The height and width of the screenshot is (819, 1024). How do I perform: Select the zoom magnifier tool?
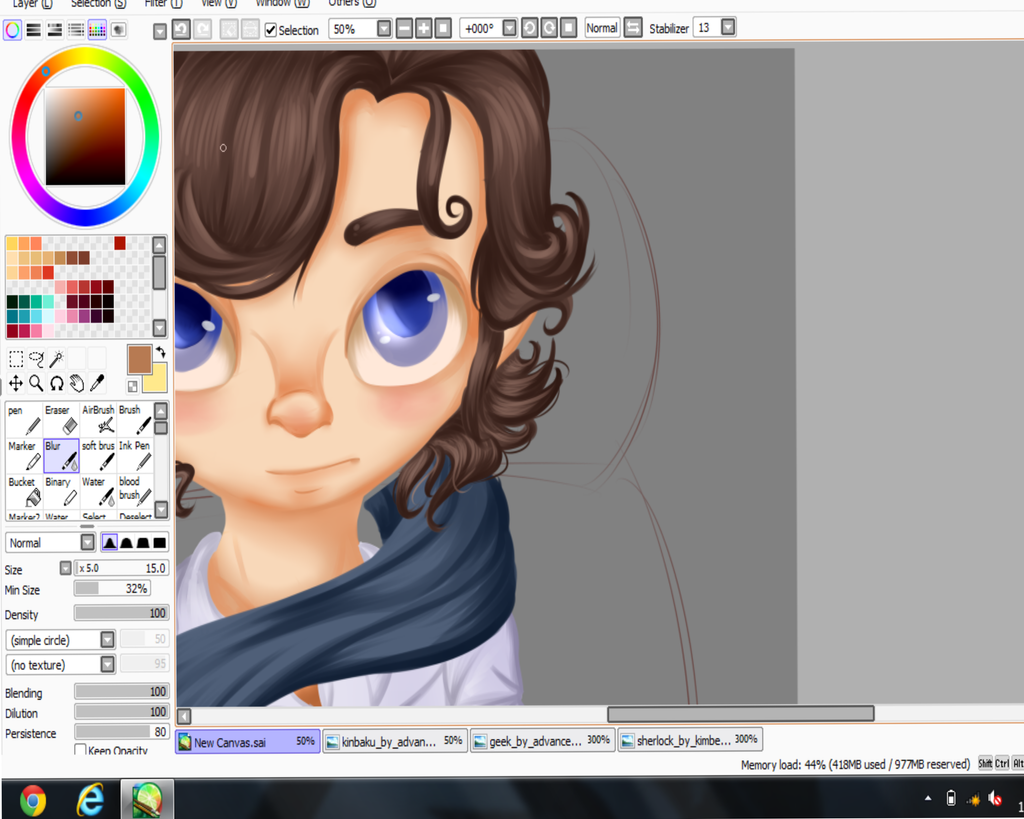[x=37, y=383]
